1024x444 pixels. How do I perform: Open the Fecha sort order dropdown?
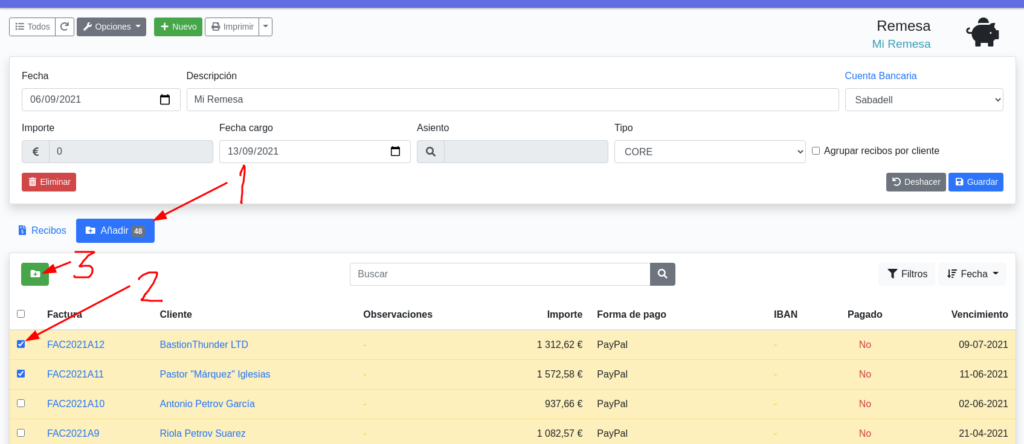pyautogui.click(x=971, y=273)
